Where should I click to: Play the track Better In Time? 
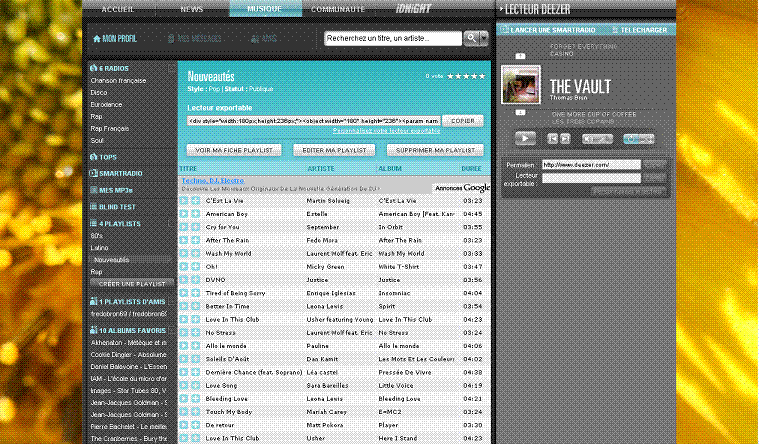pos(184,306)
